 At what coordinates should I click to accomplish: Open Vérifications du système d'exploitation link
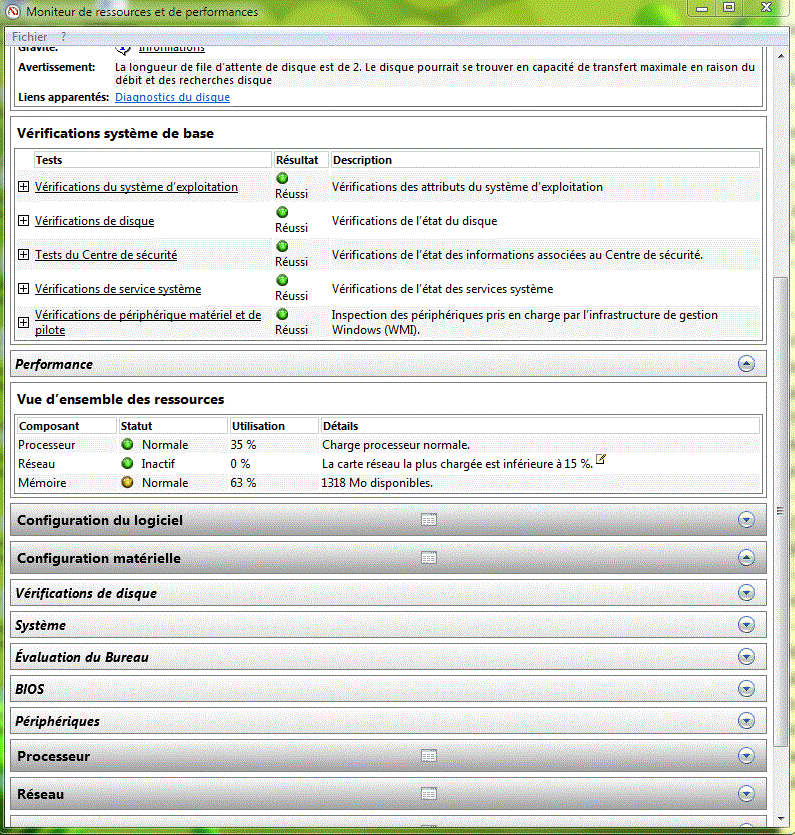coord(136,187)
